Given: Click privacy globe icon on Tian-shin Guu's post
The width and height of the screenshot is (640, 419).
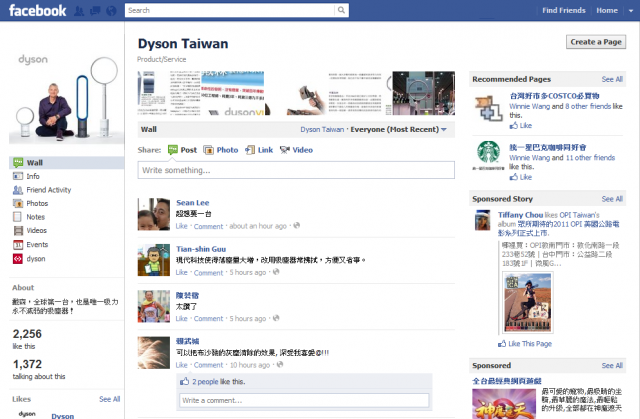Looking at the screenshot, I should pyautogui.click(x=276, y=272).
